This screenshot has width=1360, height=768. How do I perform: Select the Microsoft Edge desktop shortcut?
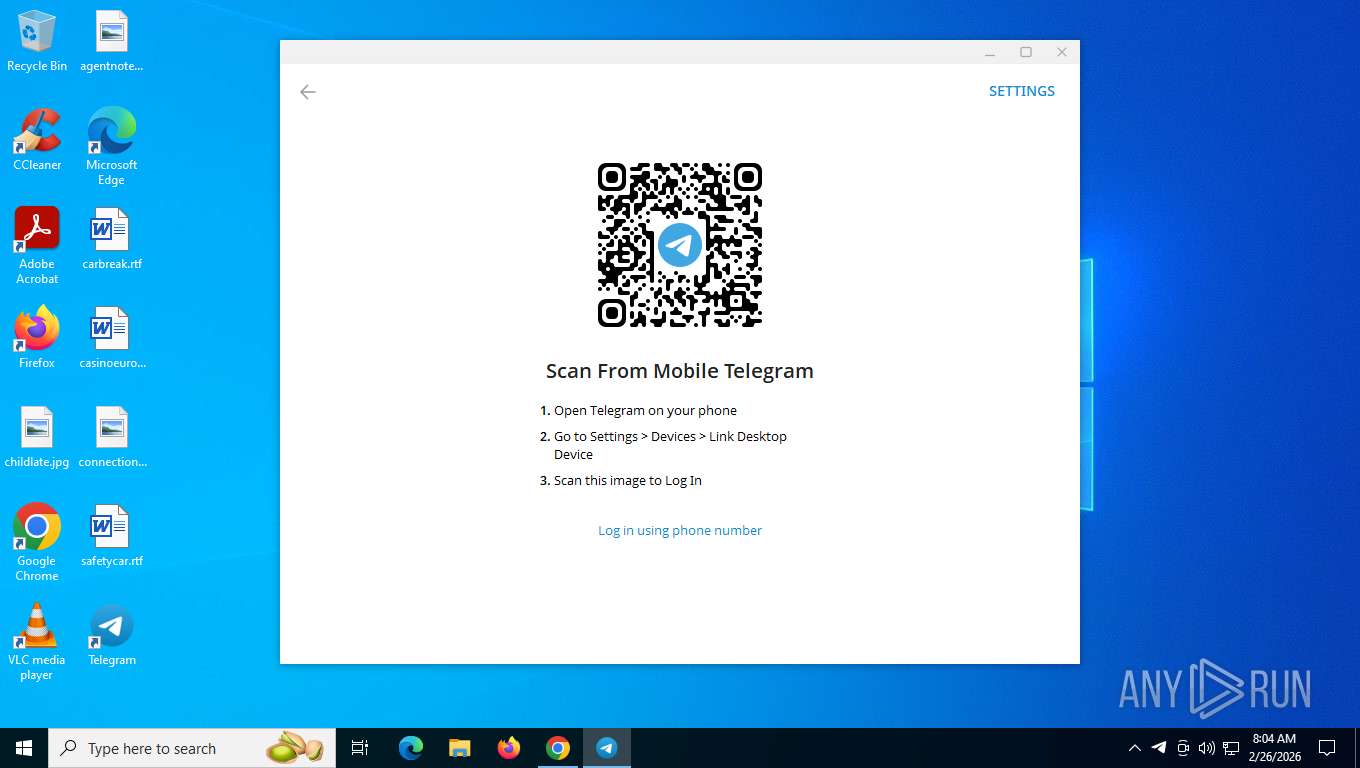pos(112,147)
